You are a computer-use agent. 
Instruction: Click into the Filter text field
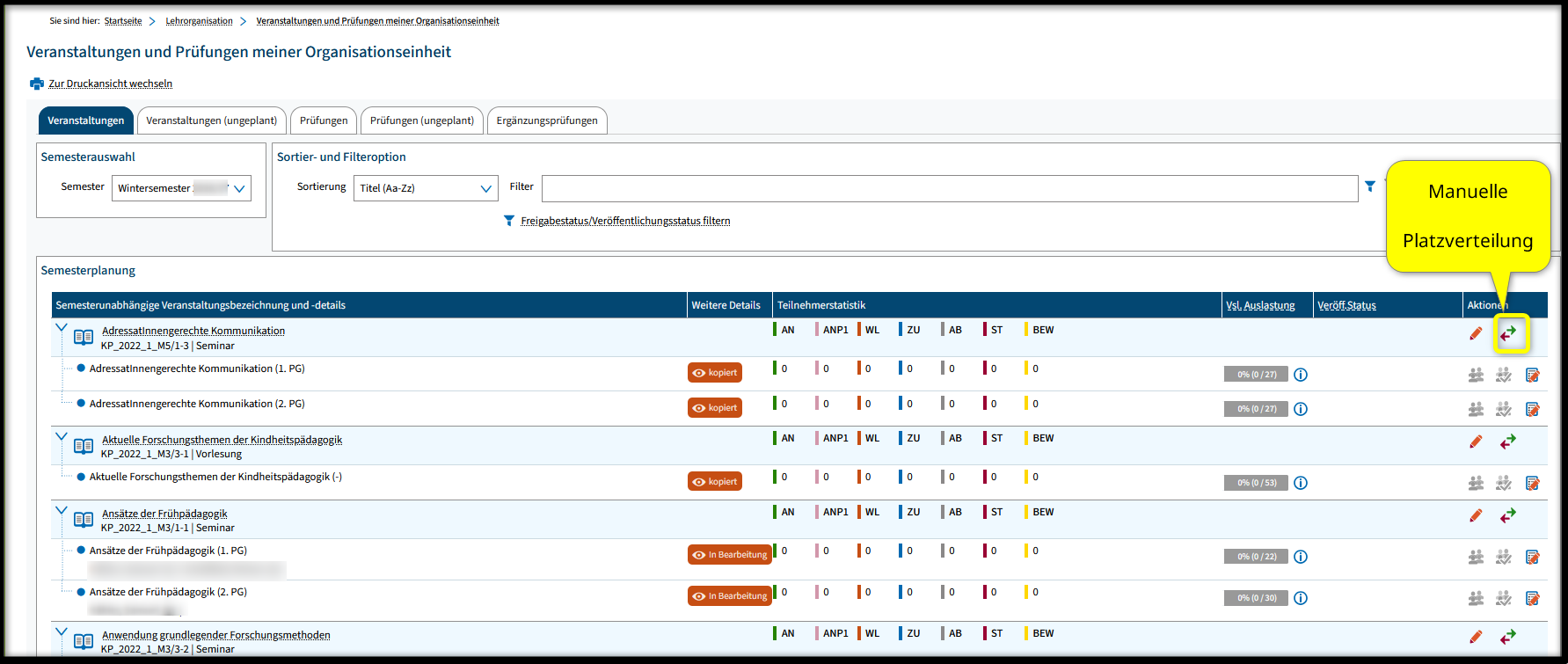pos(950,188)
